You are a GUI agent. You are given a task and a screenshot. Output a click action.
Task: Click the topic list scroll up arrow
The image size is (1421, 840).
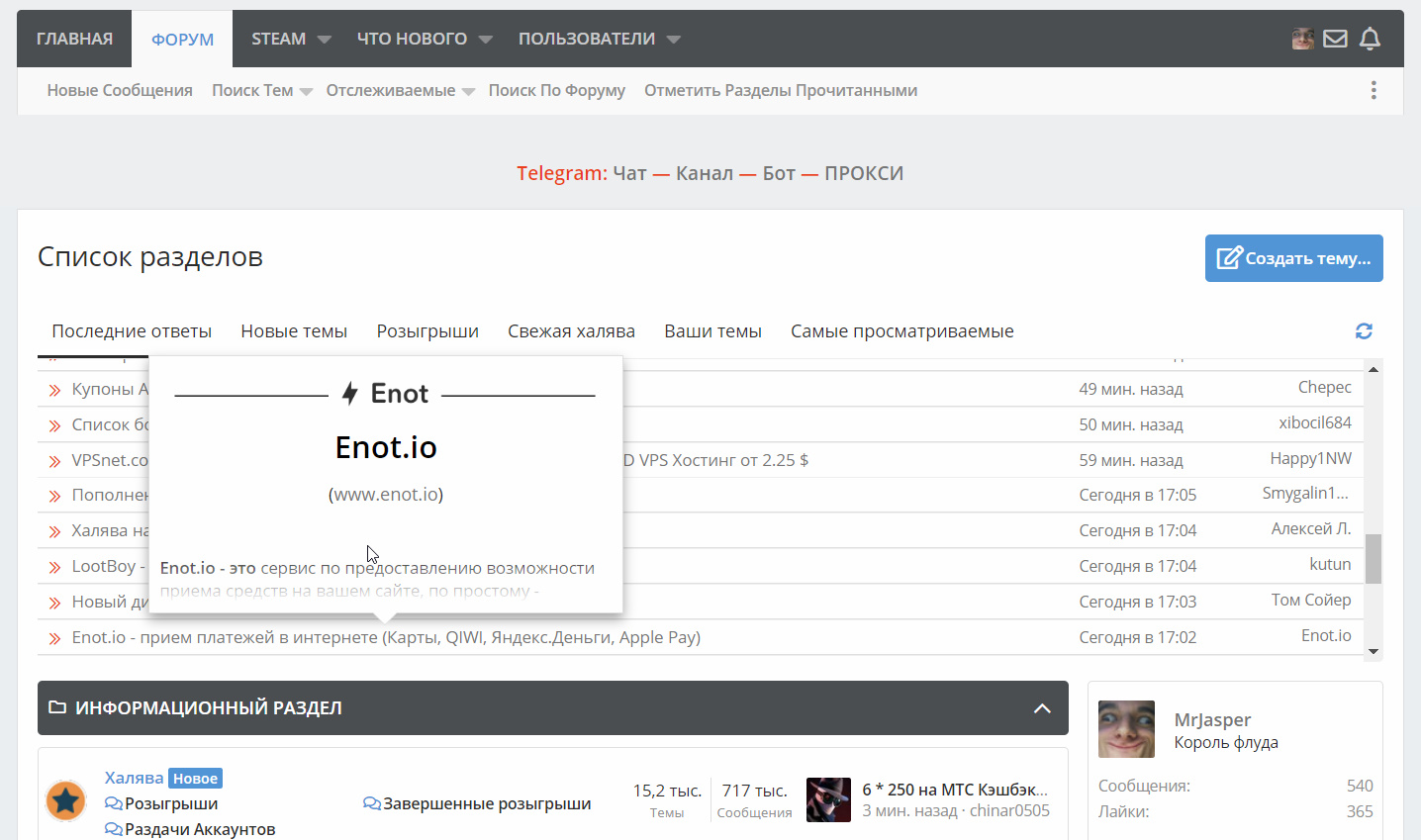[1373, 369]
